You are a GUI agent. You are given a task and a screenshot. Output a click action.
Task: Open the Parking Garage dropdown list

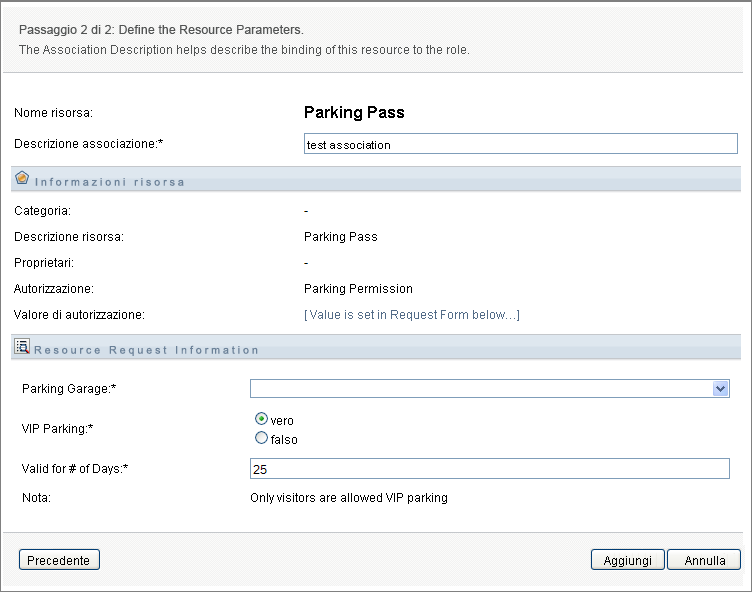(x=720, y=389)
